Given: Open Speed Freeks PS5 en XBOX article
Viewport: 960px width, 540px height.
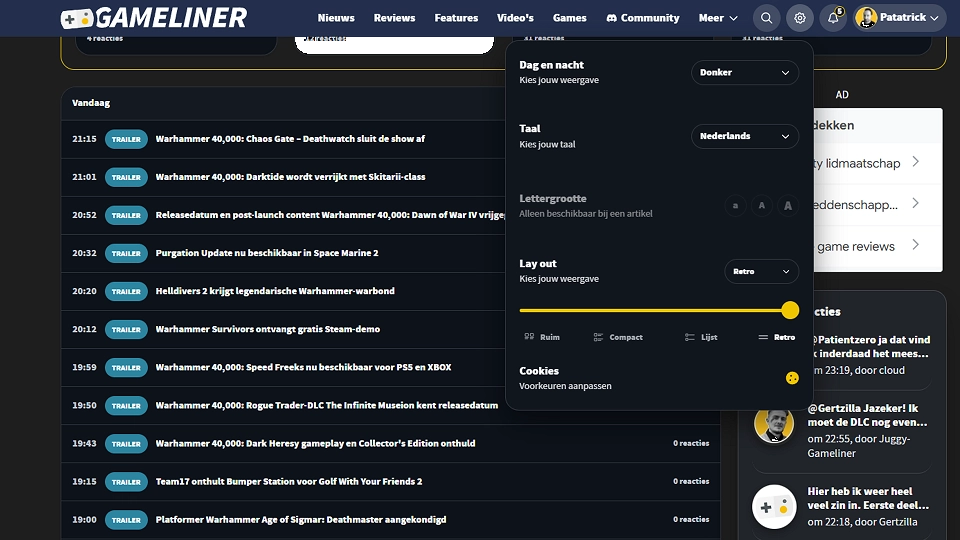Looking at the screenshot, I should [x=303, y=367].
